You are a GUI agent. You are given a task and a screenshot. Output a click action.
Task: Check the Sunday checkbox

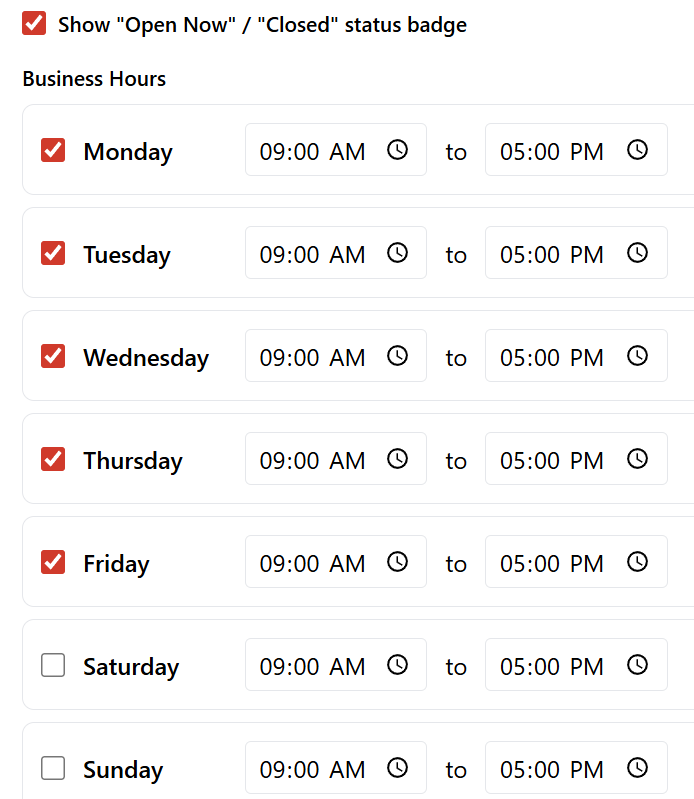pyautogui.click(x=53, y=768)
